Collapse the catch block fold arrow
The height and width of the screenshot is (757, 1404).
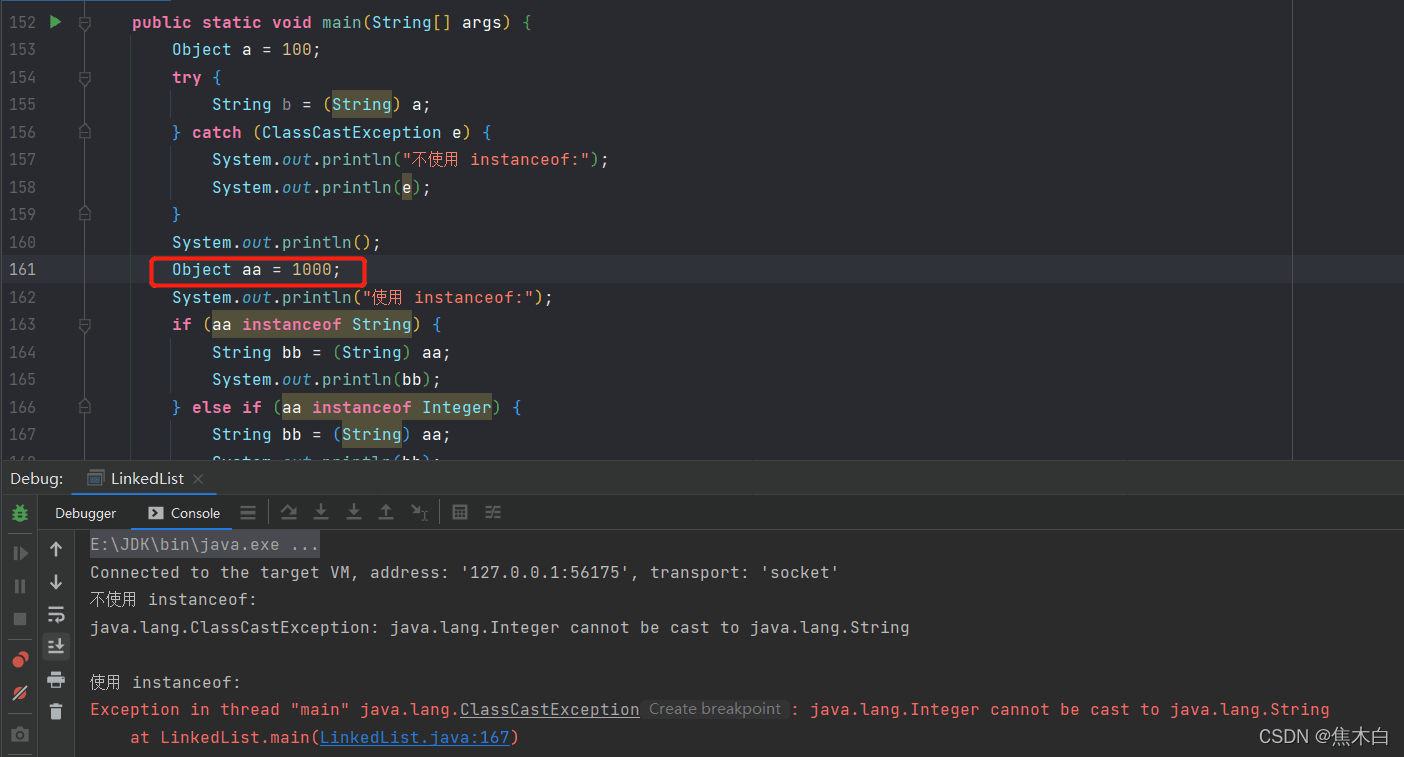(x=84, y=131)
